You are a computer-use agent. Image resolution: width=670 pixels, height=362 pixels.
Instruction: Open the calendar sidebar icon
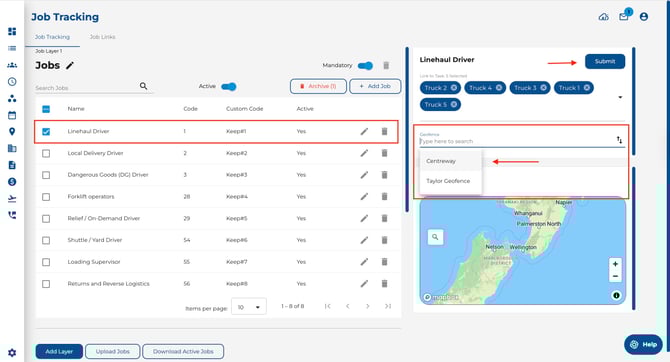12,115
